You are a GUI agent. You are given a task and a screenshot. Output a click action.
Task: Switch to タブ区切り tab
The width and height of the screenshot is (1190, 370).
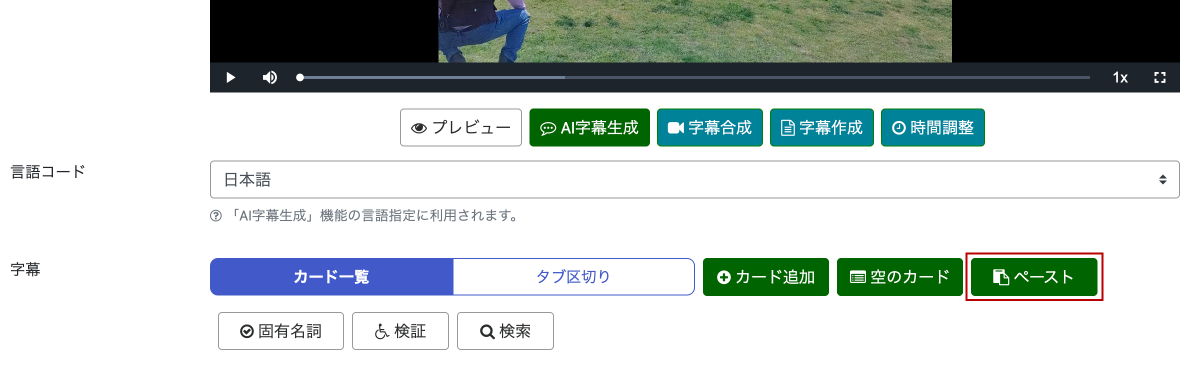pos(573,277)
